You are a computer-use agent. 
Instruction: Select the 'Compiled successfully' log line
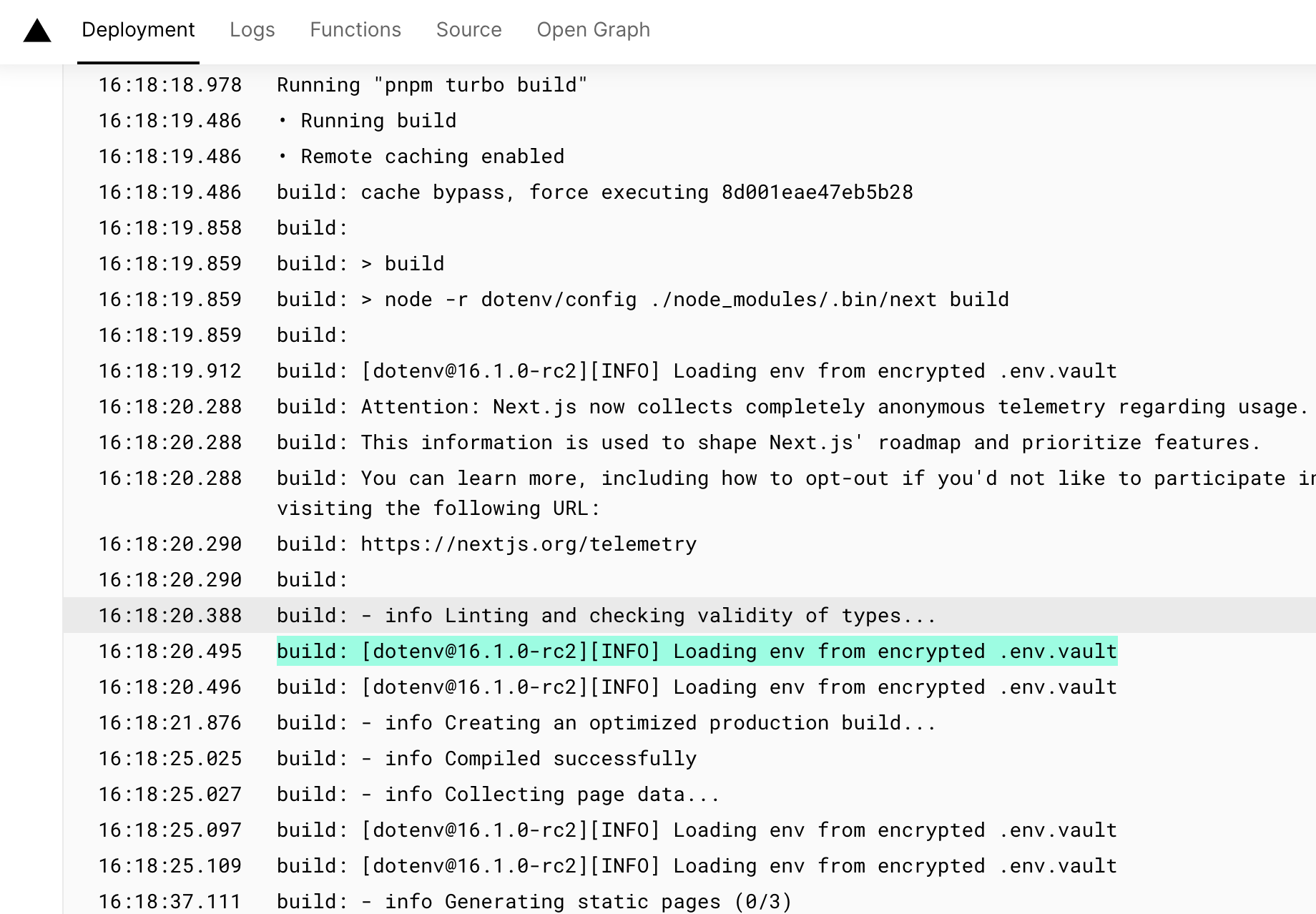pyautogui.click(x=487, y=759)
